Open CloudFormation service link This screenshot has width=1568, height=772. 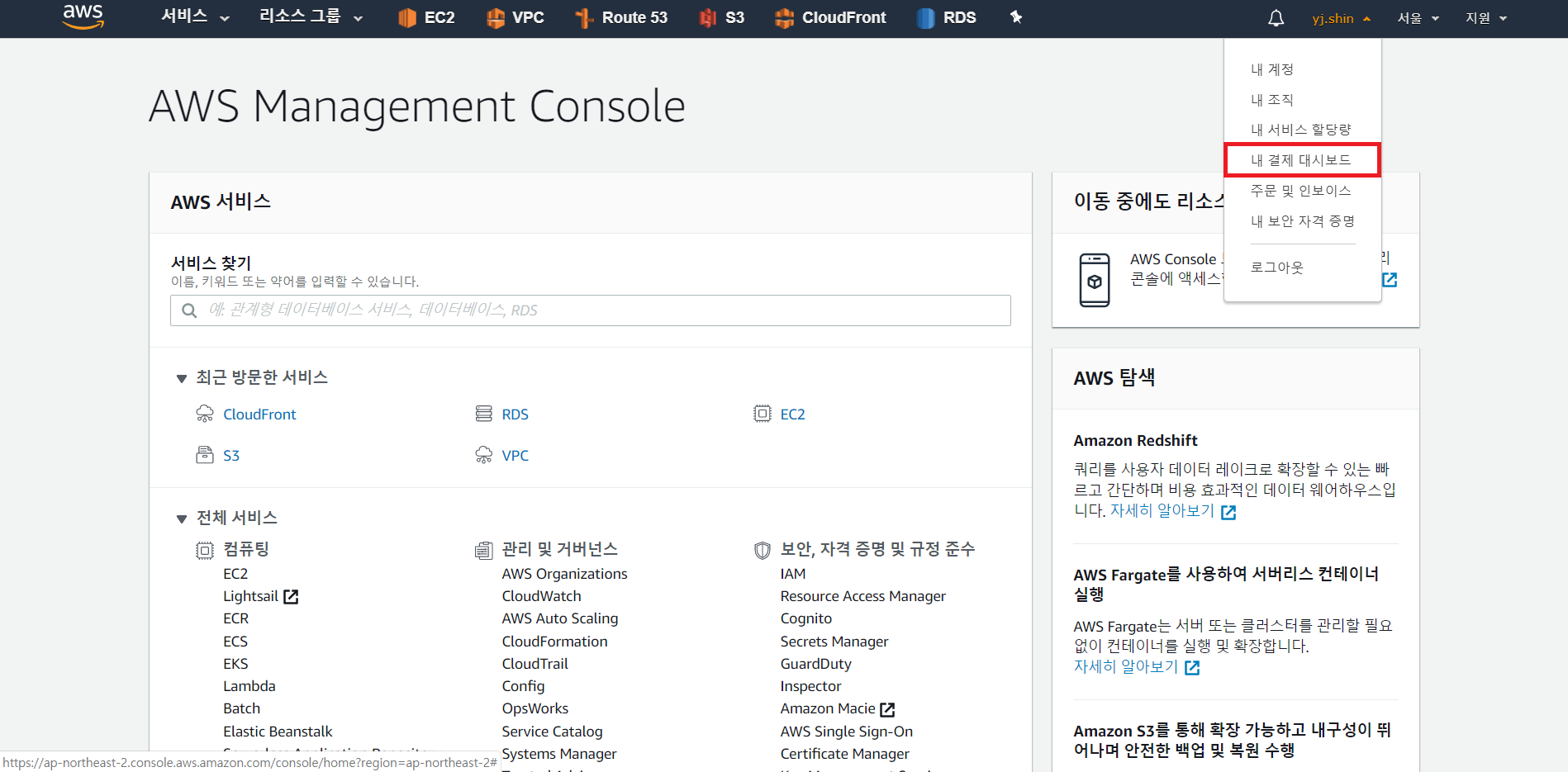555,642
